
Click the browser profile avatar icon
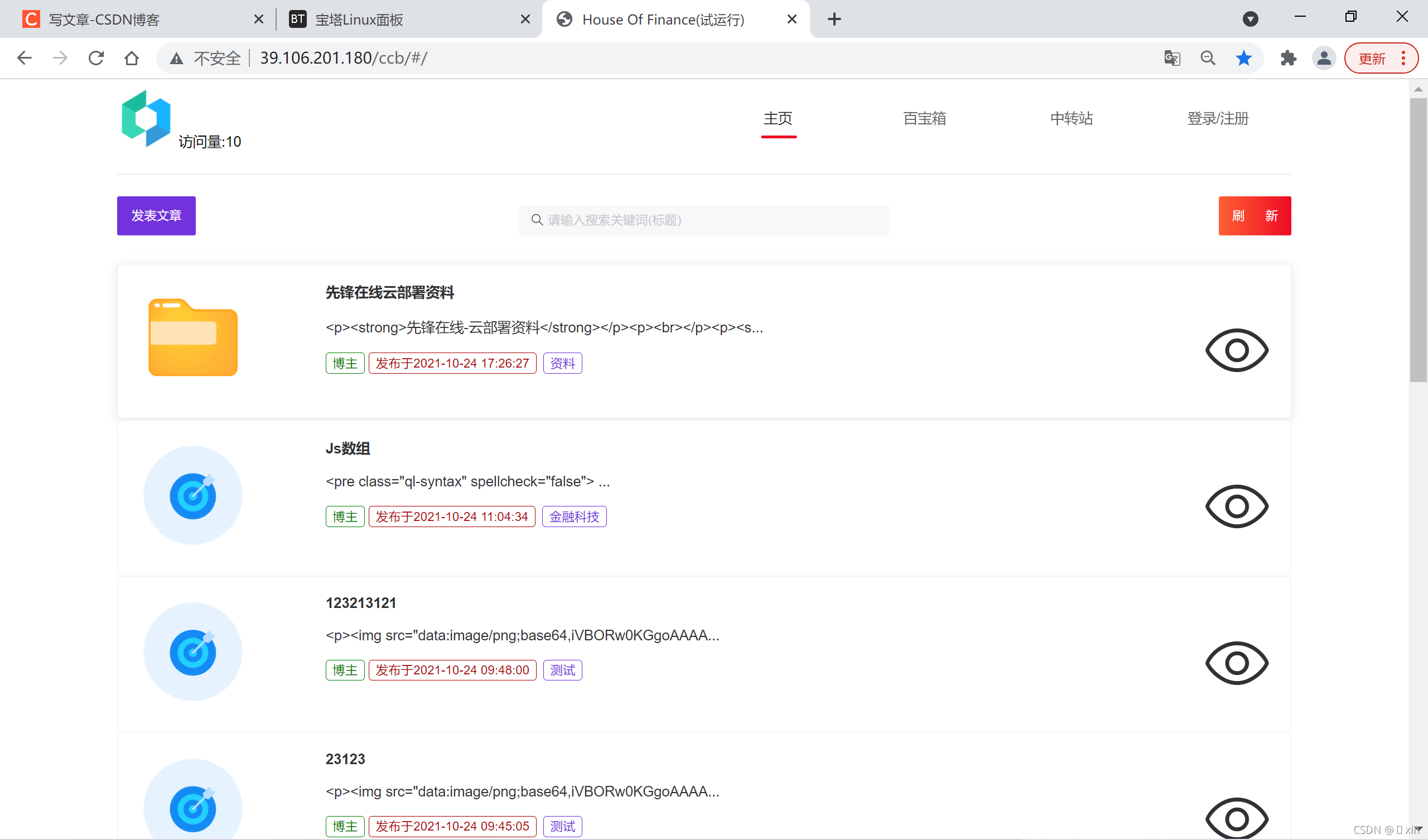pos(1324,58)
